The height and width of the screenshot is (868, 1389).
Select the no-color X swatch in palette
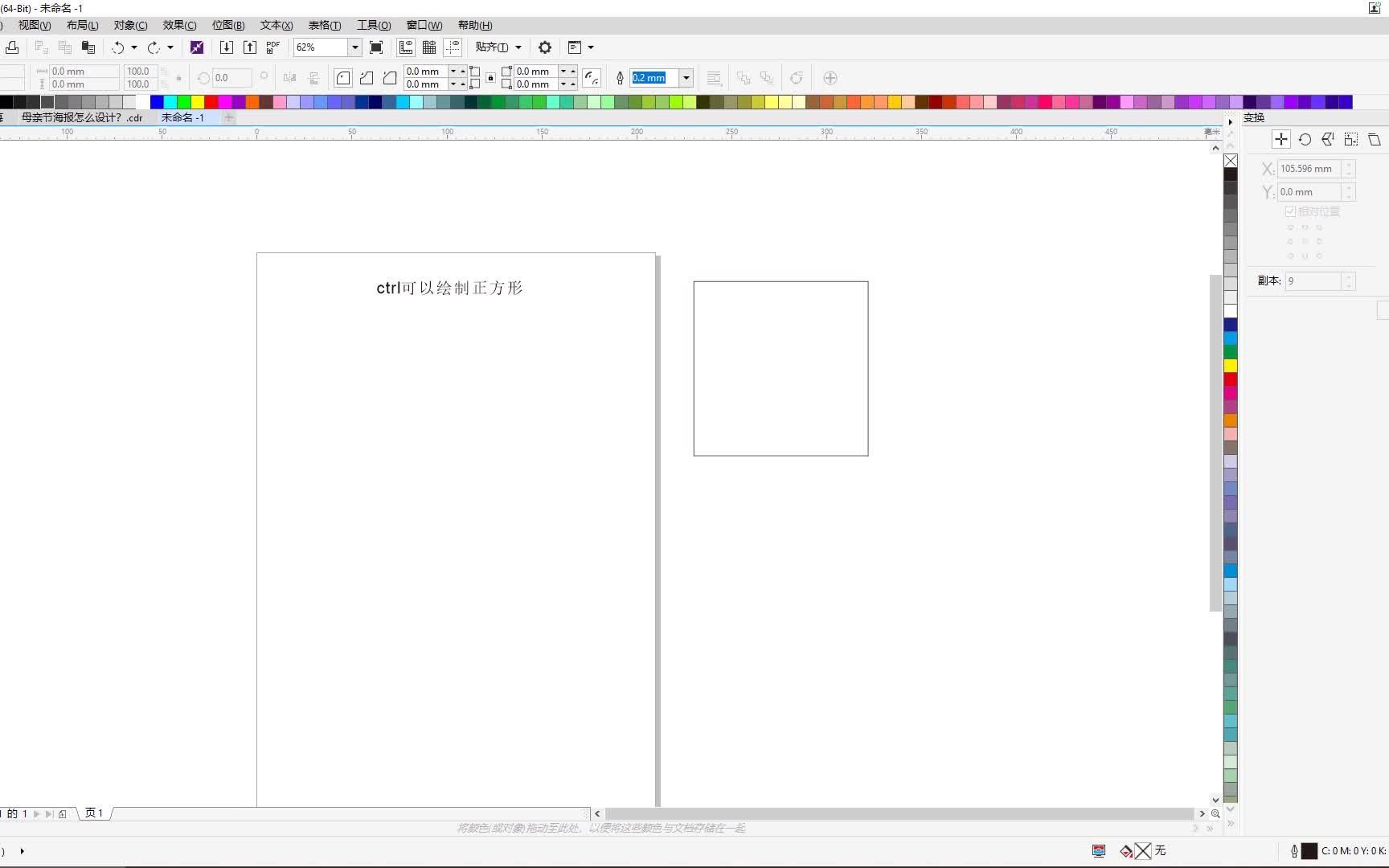pos(1231,161)
